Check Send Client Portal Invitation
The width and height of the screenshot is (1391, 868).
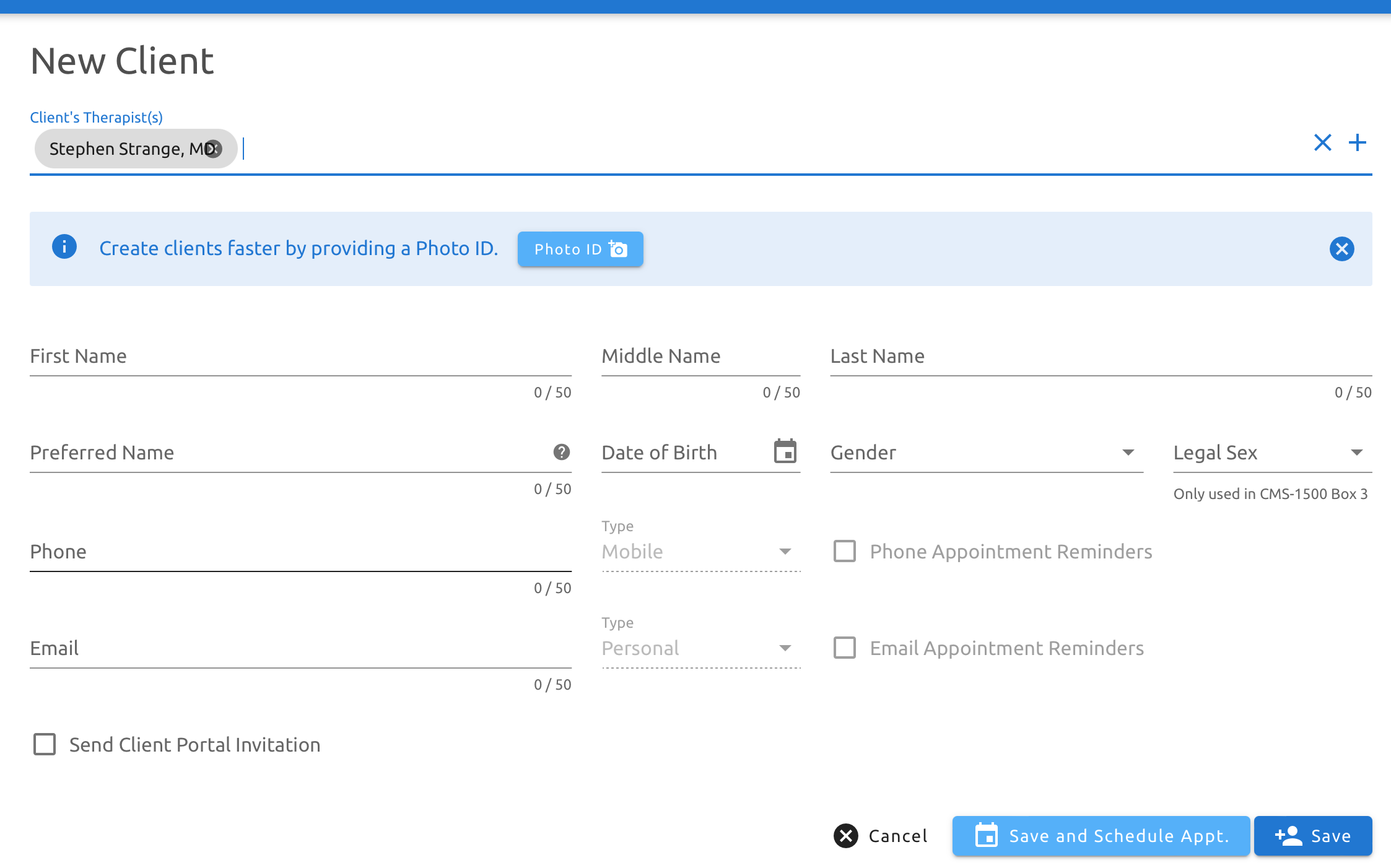coord(43,744)
